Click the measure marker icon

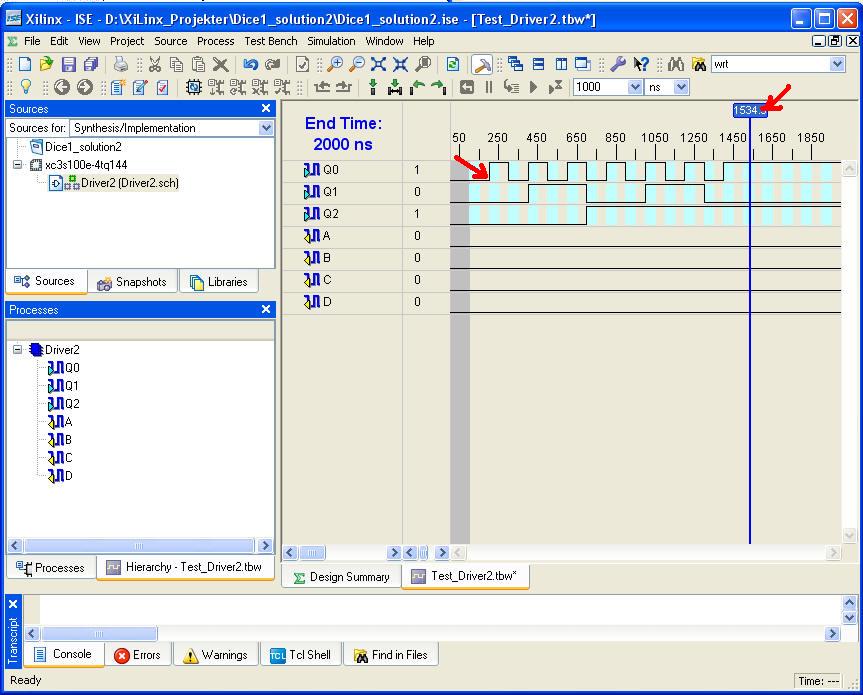coord(395,87)
